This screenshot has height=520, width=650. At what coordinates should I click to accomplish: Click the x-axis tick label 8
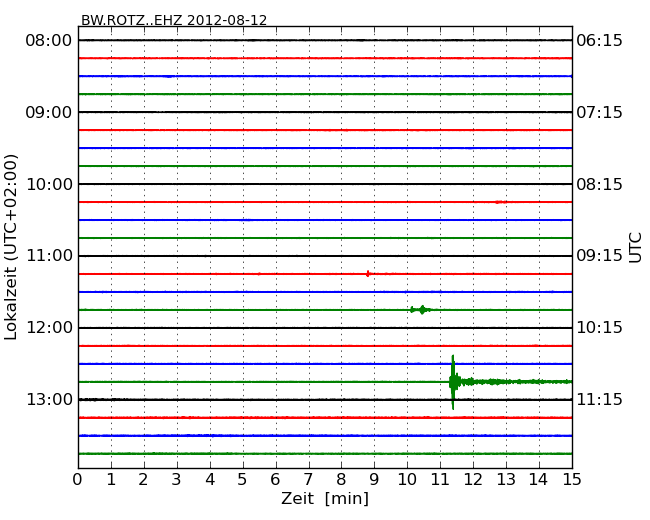[x=341, y=479]
